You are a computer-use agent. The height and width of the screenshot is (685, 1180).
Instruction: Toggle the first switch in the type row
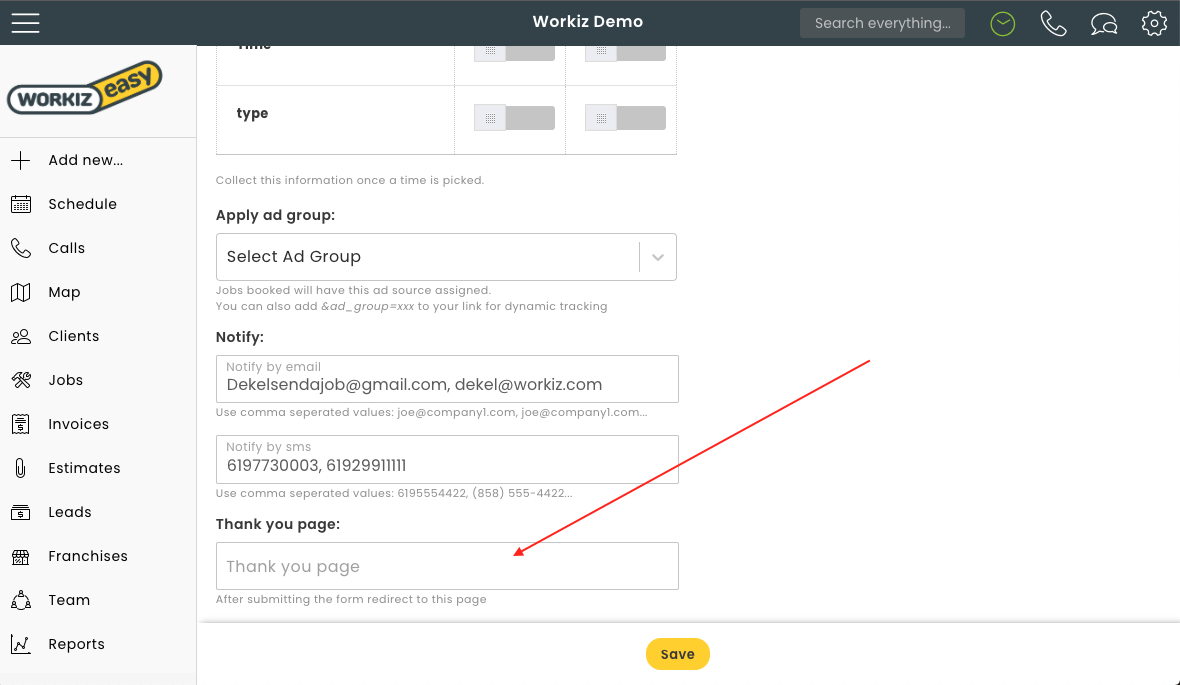click(x=514, y=119)
